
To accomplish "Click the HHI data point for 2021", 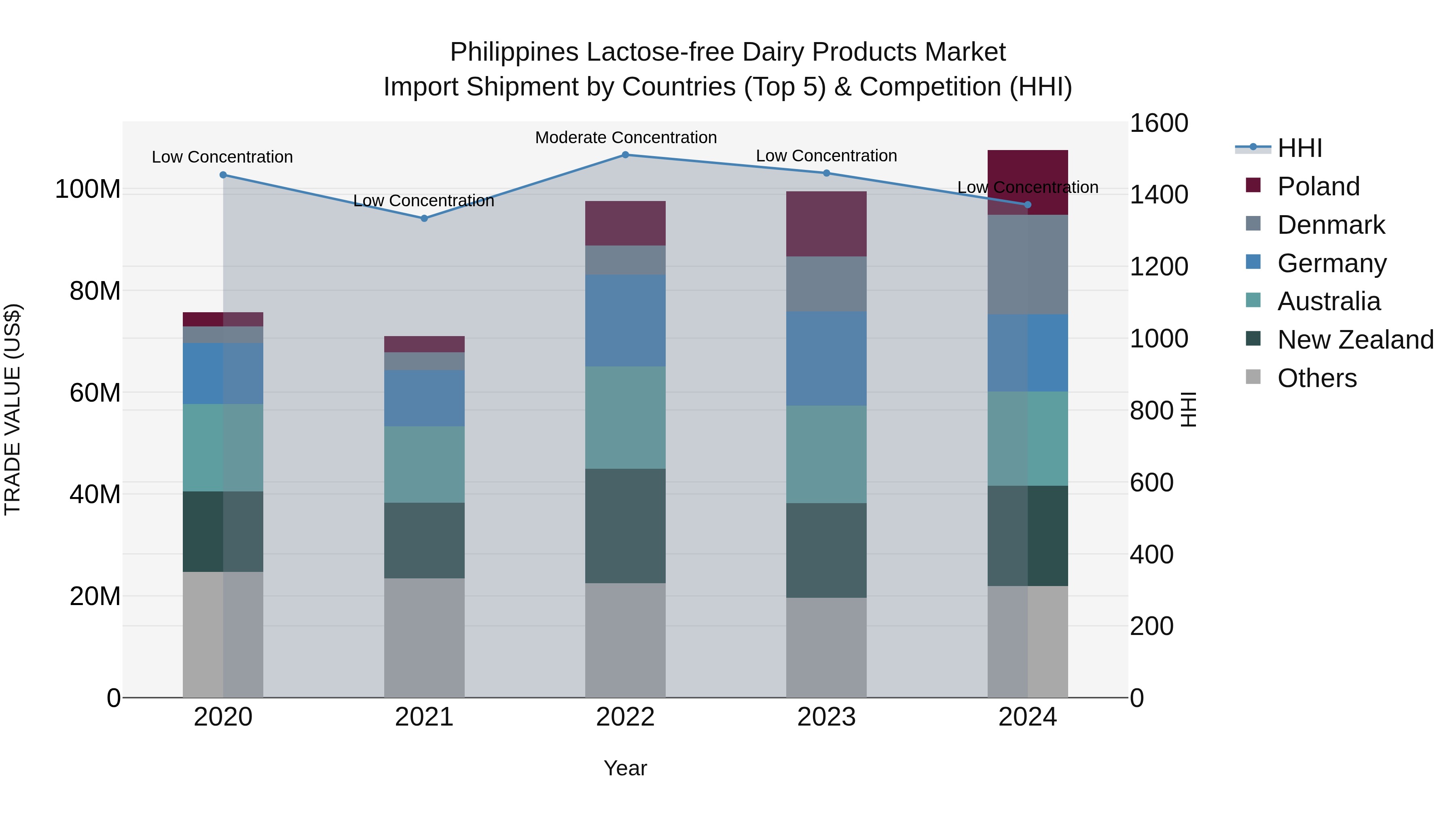I will click(425, 218).
